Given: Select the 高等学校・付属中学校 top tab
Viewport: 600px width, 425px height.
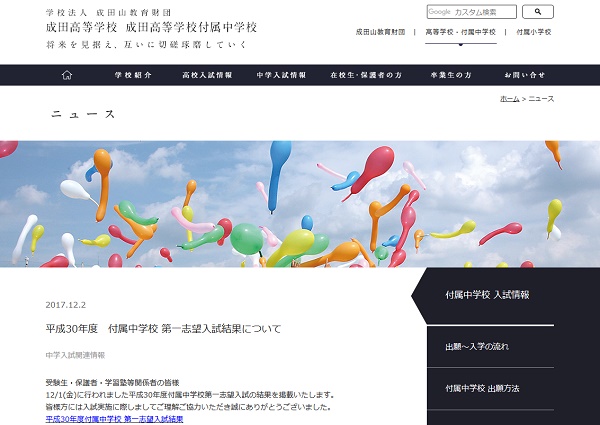Looking at the screenshot, I should (x=460, y=32).
